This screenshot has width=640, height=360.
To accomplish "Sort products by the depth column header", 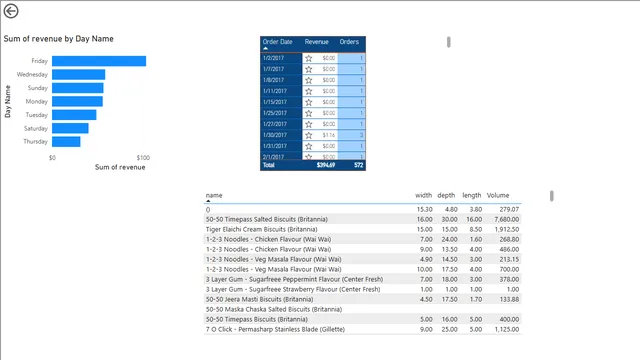I will pyautogui.click(x=446, y=196).
